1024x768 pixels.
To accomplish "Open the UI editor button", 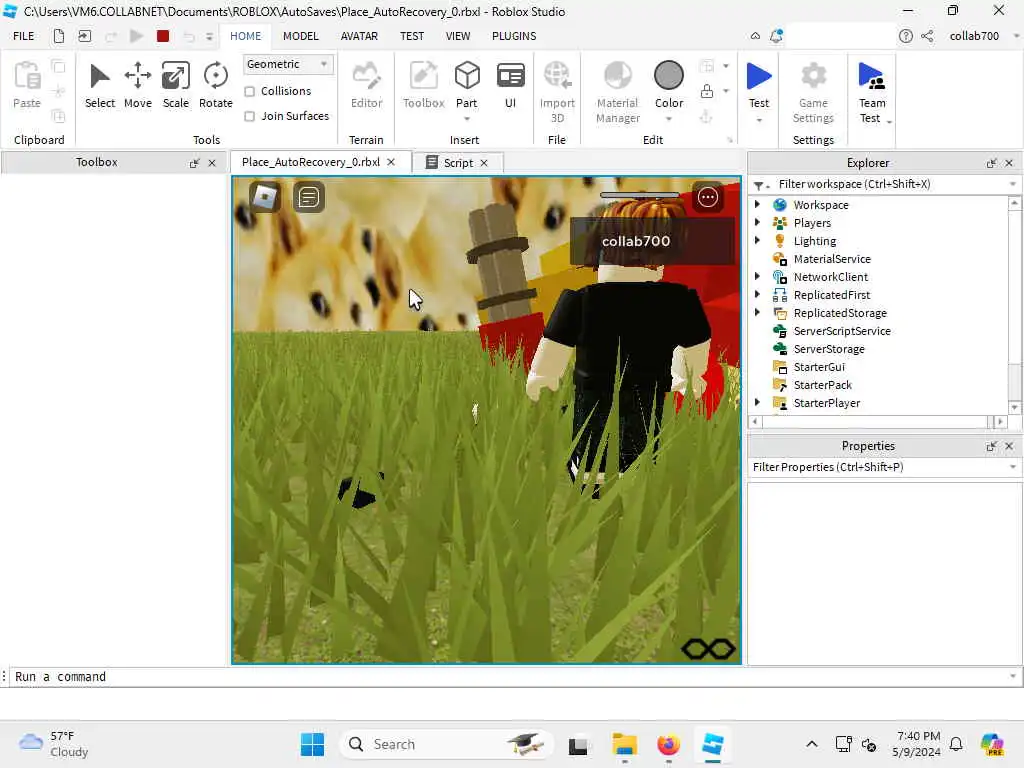I will pos(510,85).
